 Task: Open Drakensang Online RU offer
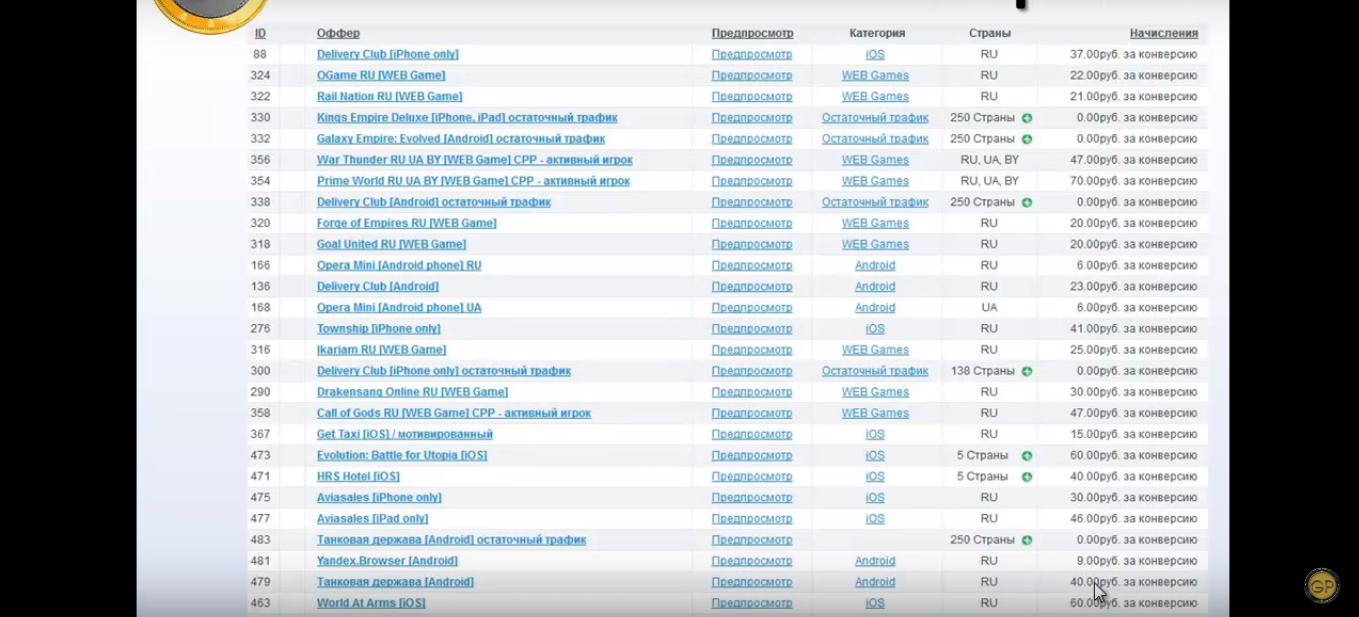[x=412, y=392]
